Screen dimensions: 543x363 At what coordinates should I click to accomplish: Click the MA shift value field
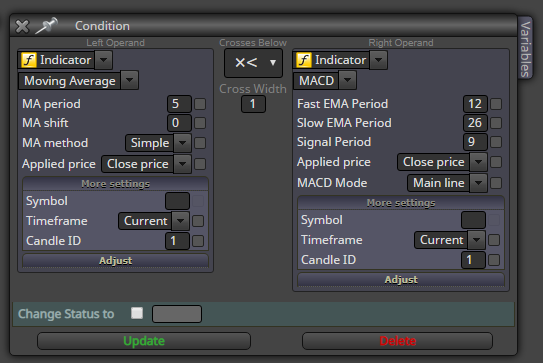(x=179, y=123)
